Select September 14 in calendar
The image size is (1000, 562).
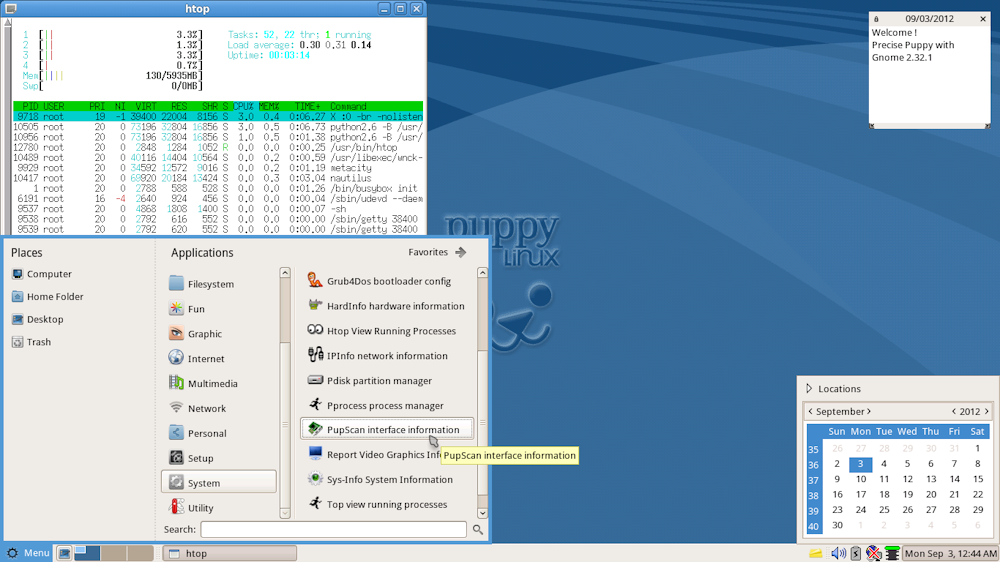(954, 479)
